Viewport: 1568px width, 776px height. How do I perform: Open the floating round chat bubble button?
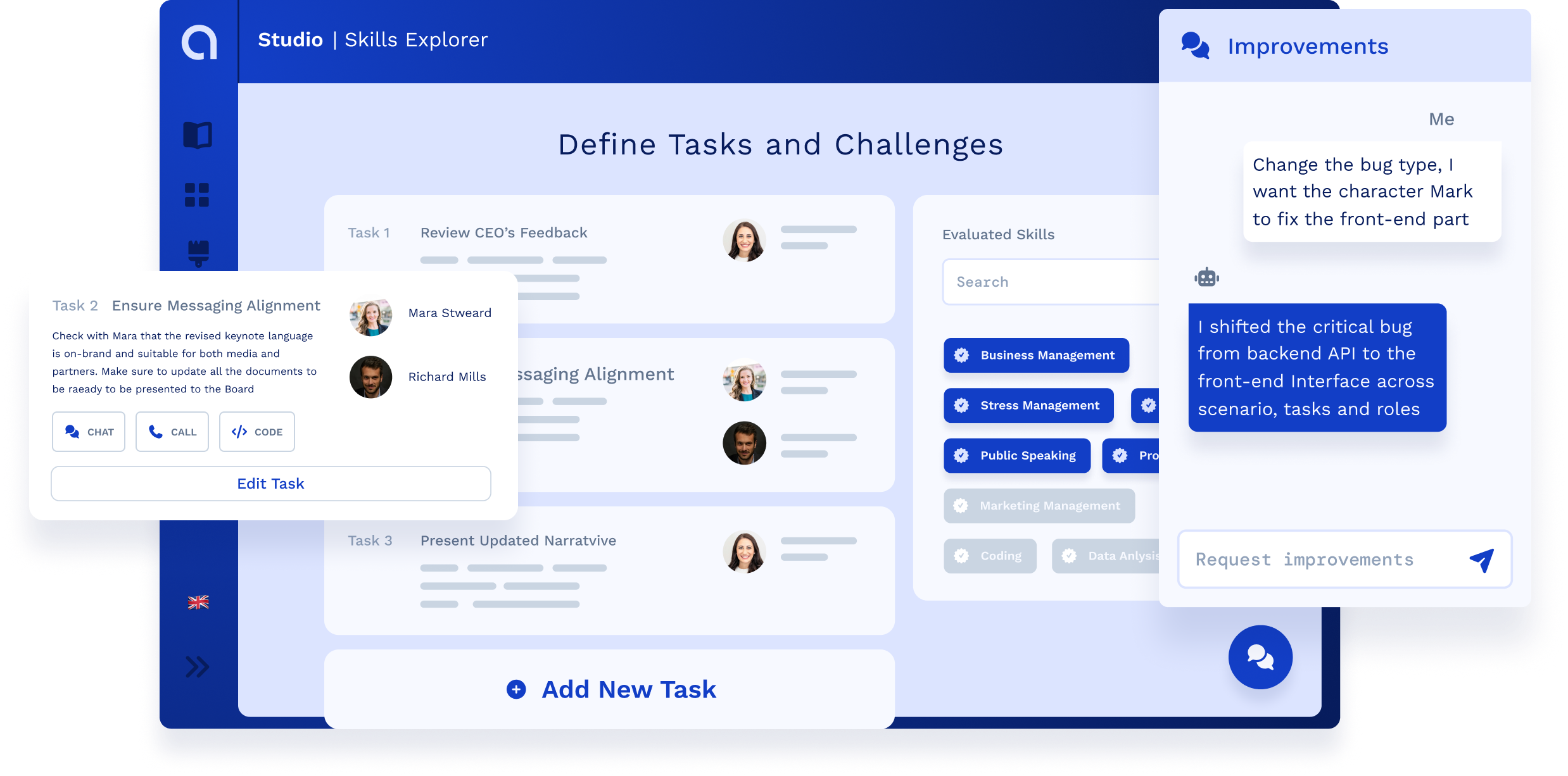(1260, 657)
